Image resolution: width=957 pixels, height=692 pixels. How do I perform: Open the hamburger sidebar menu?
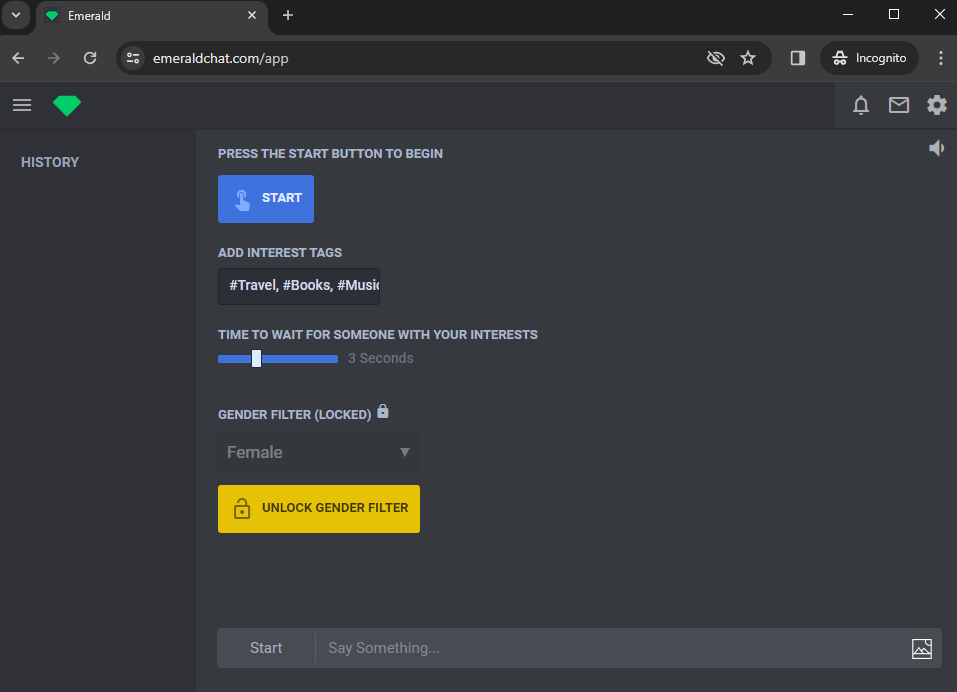(22, 105)
